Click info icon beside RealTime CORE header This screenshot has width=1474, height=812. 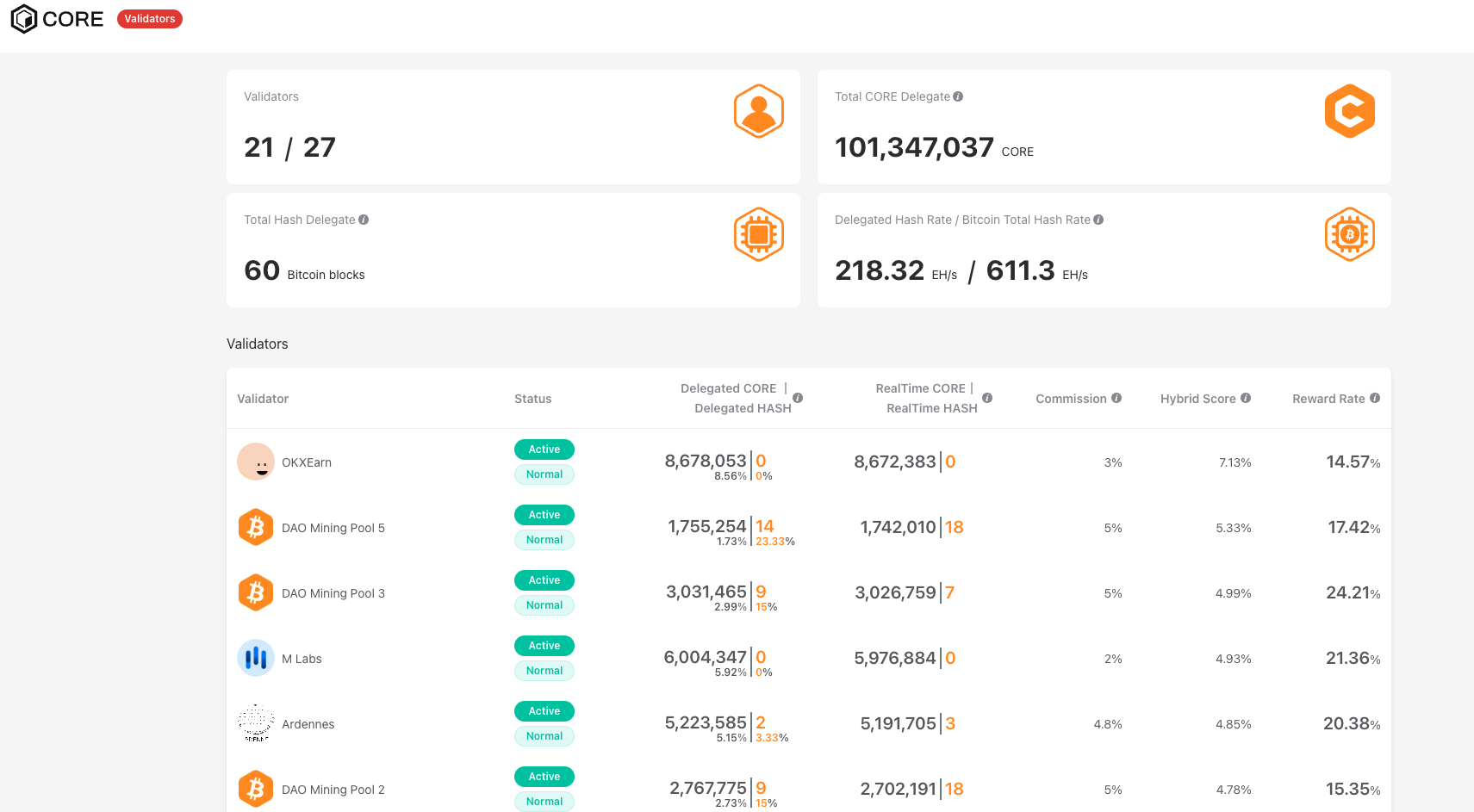987,398
